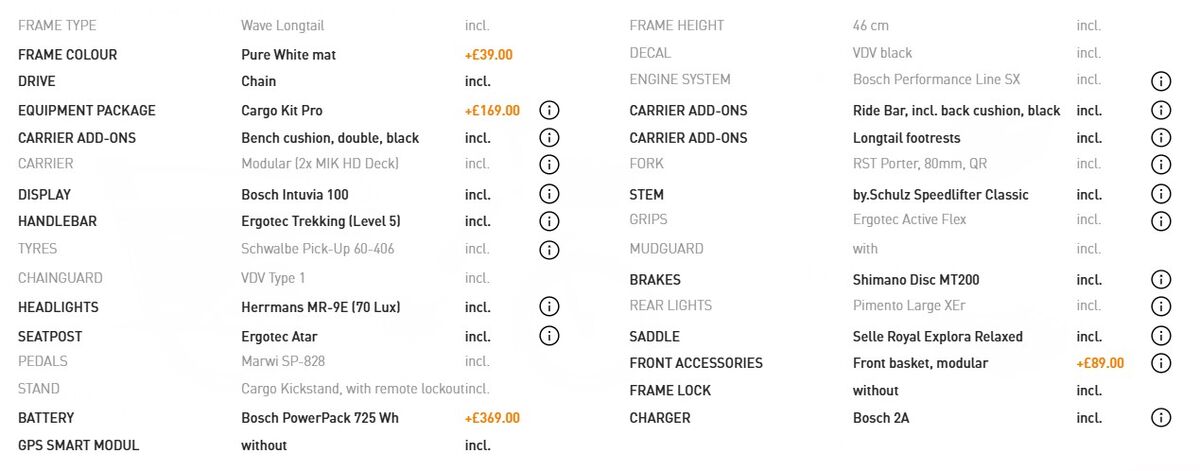The width and height of the screenshot is (1200, 471).
Task: Click info icon for Shimano Disc MT200 brakes
Action: 1160,280
